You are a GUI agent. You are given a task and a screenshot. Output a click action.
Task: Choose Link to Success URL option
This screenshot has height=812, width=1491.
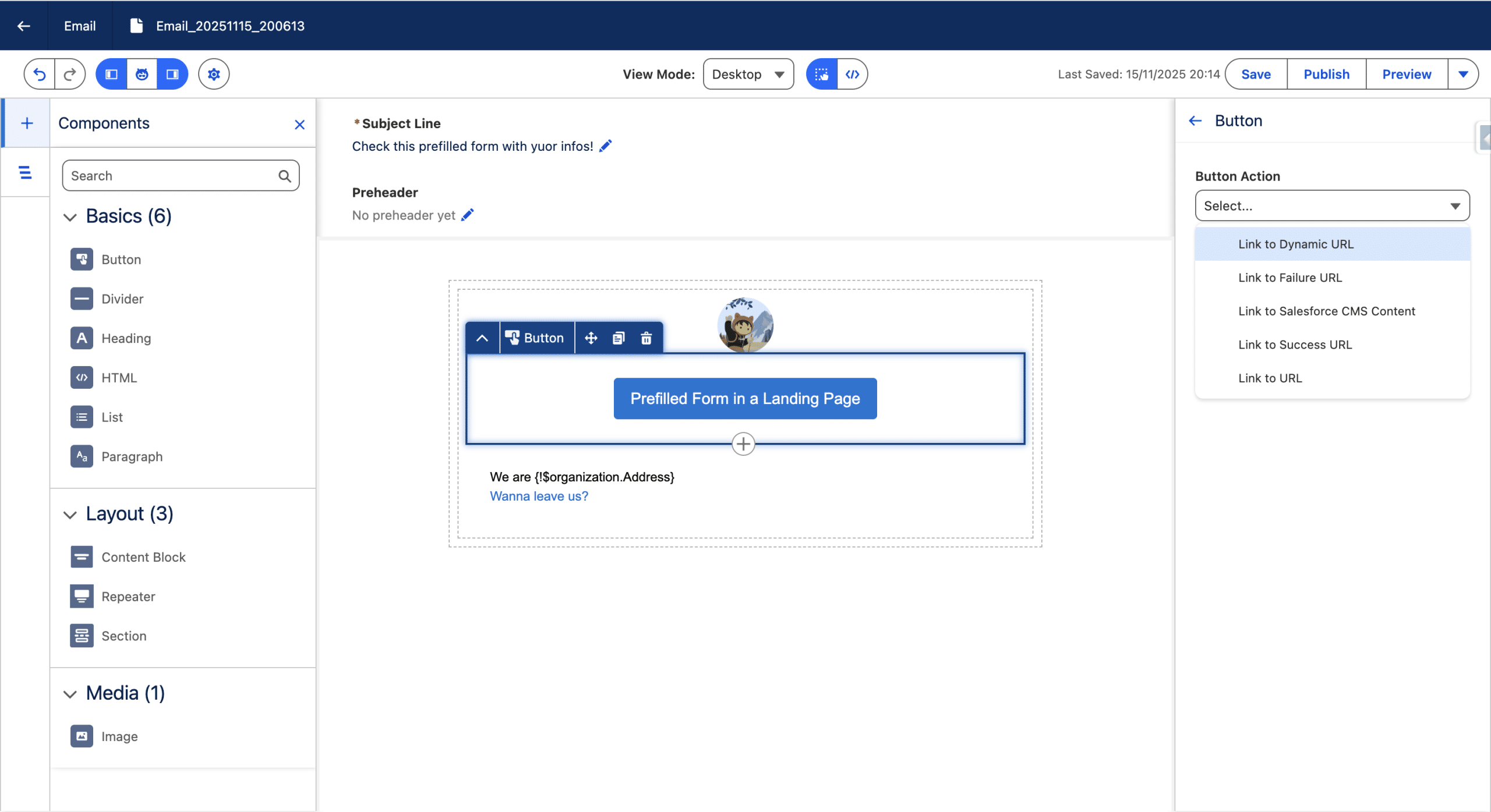click(x=1295, y=345)
